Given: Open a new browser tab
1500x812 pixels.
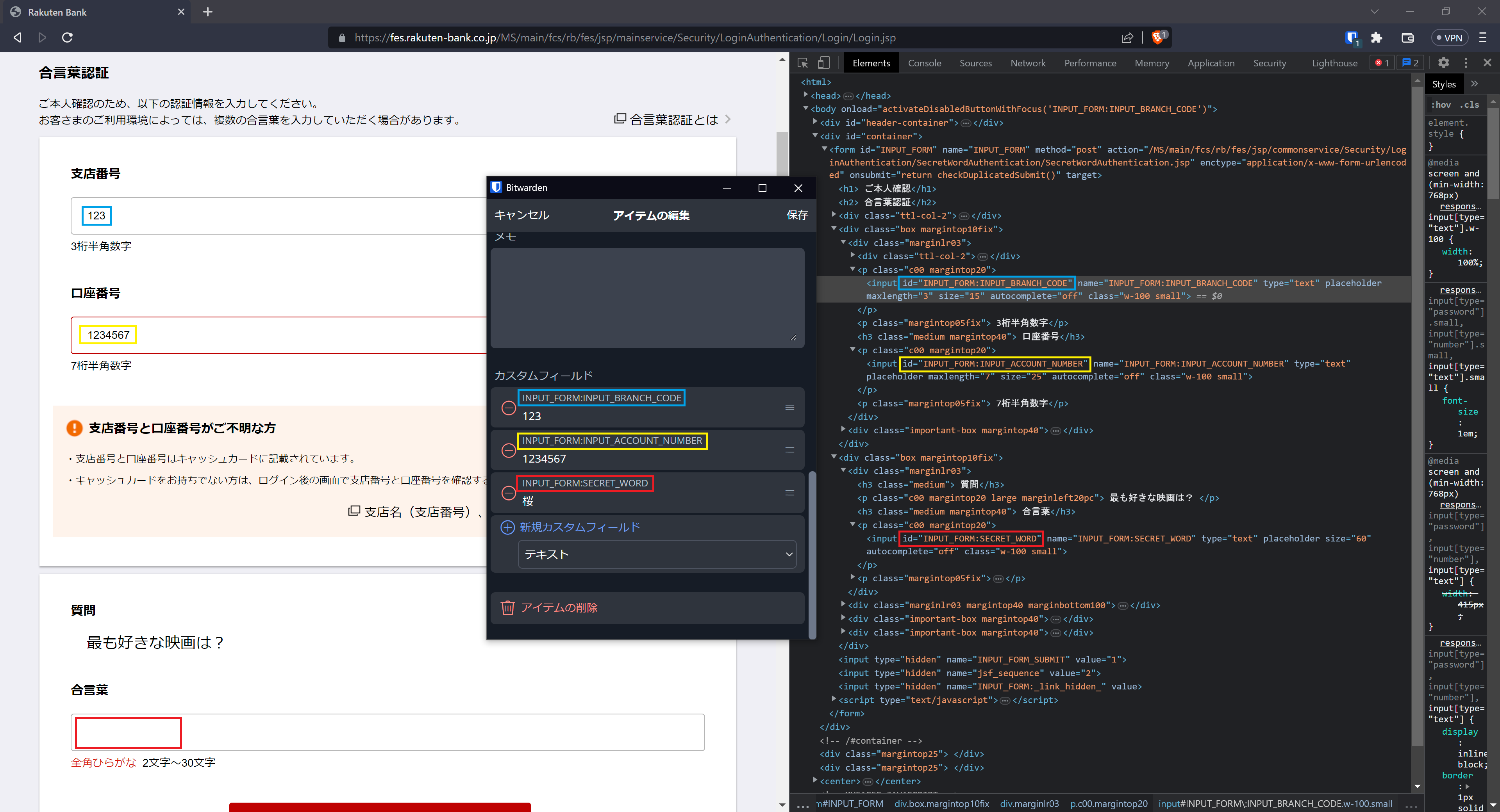Looking at the screenshot, I should click(207, 12).
